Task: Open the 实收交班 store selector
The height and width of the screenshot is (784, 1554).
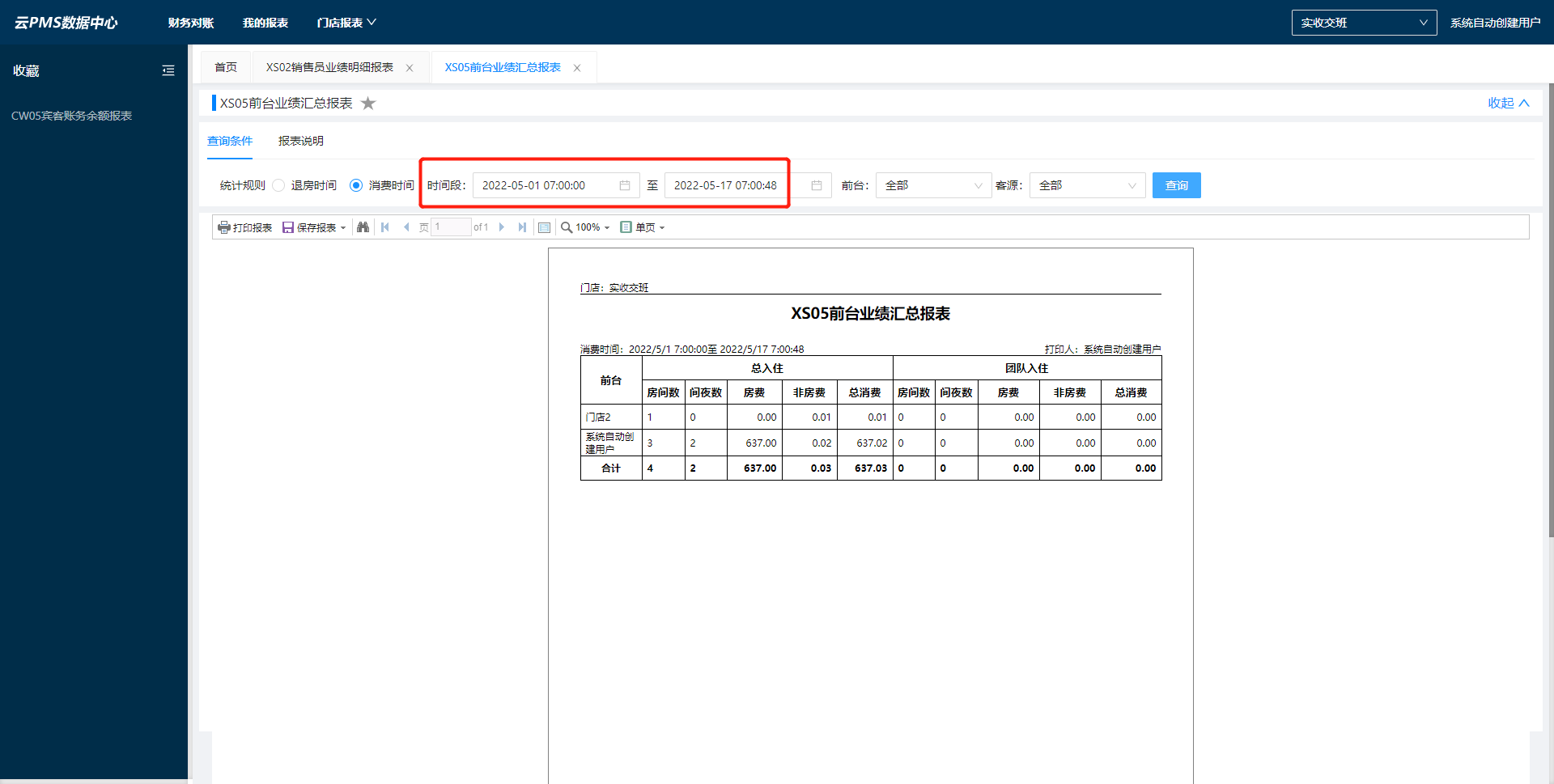Action: (x=1364, y=23)
